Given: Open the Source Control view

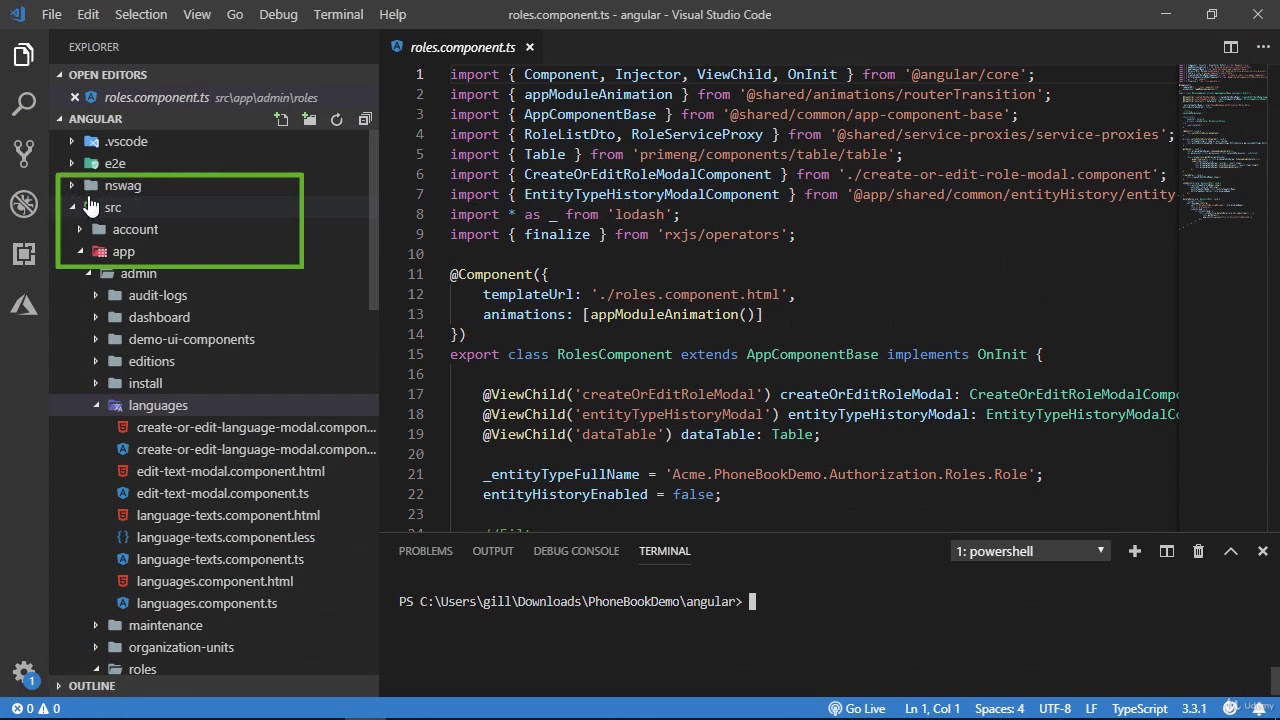Looking at the screenshot, I should 24,154.
